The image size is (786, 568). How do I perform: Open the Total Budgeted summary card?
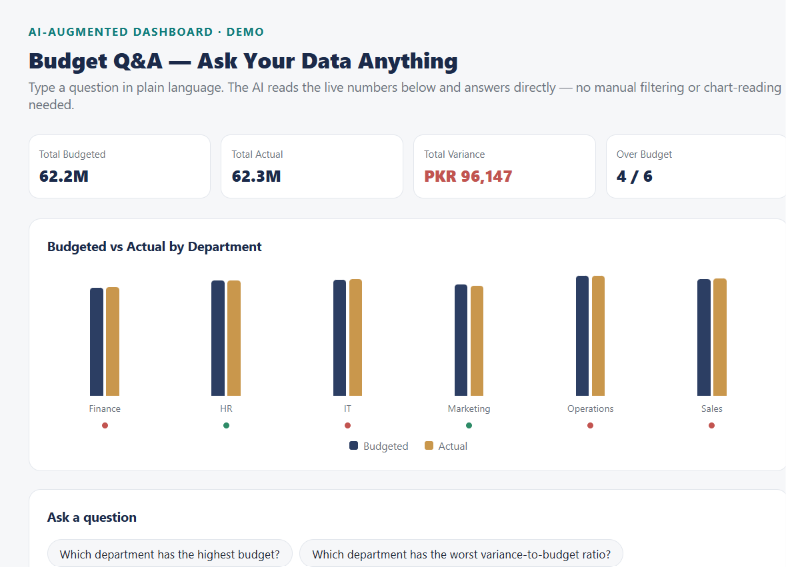click(x=119, y=166)
